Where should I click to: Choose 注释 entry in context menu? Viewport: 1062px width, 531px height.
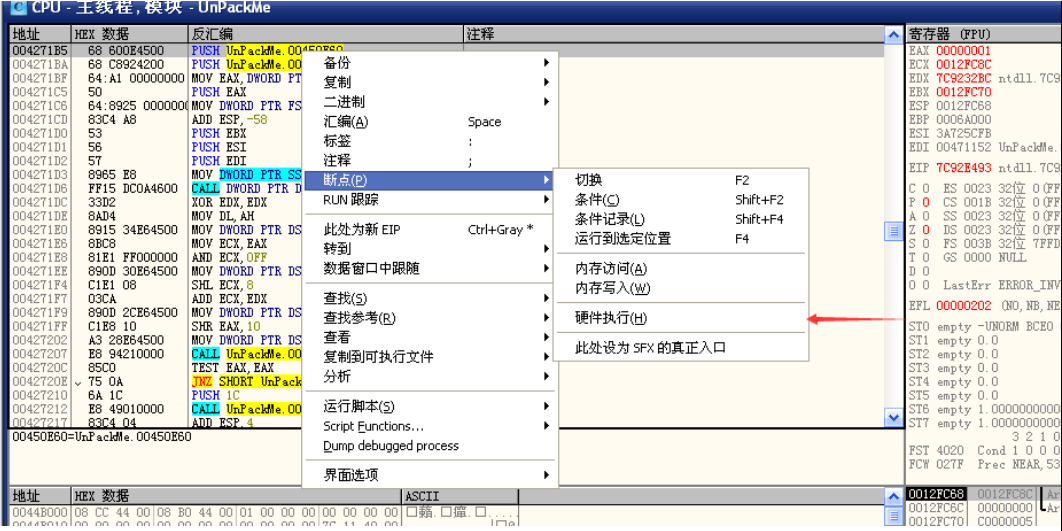[x=430, y=161]
